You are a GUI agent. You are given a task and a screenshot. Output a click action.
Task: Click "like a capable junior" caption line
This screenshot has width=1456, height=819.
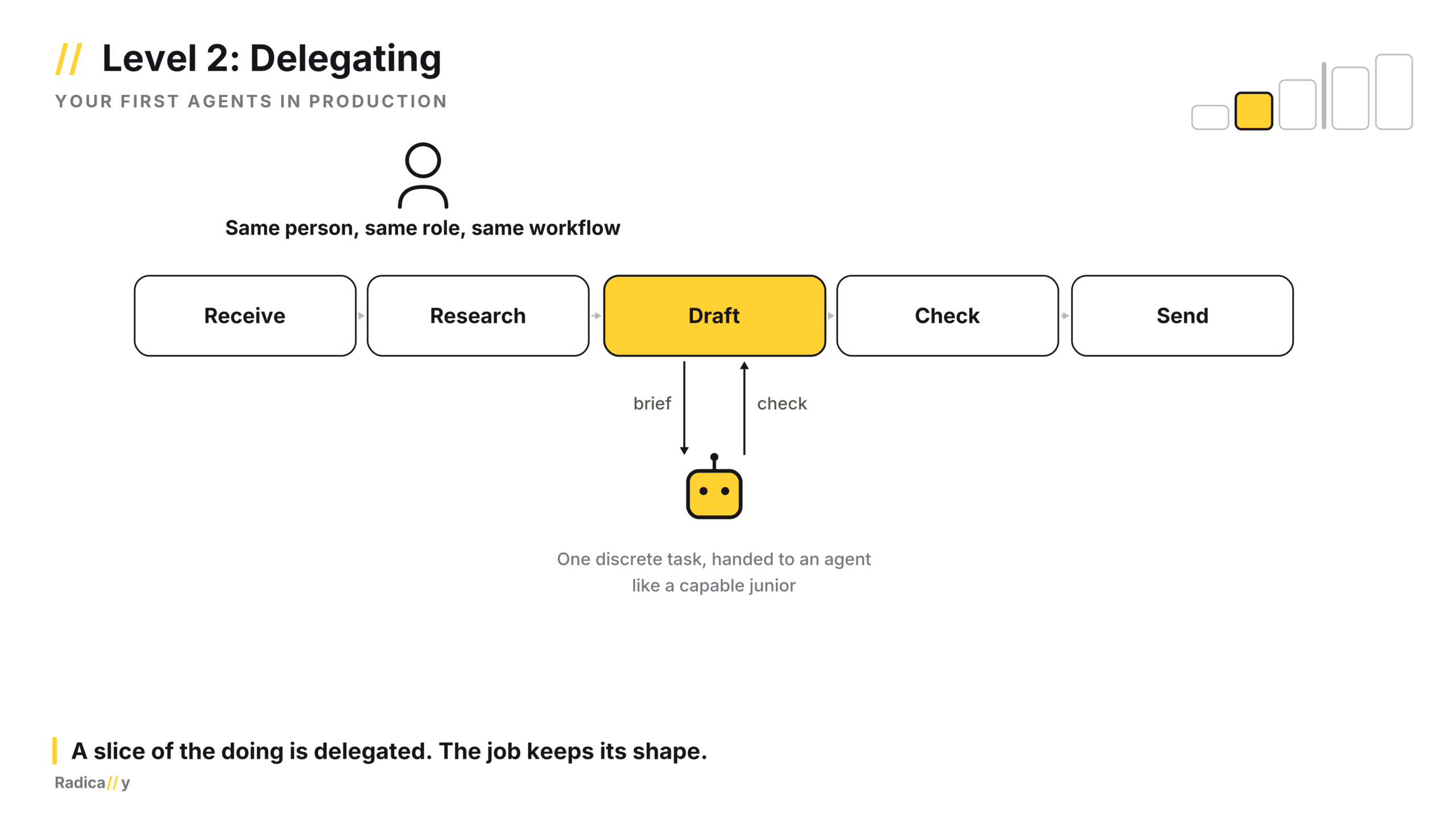714,586
